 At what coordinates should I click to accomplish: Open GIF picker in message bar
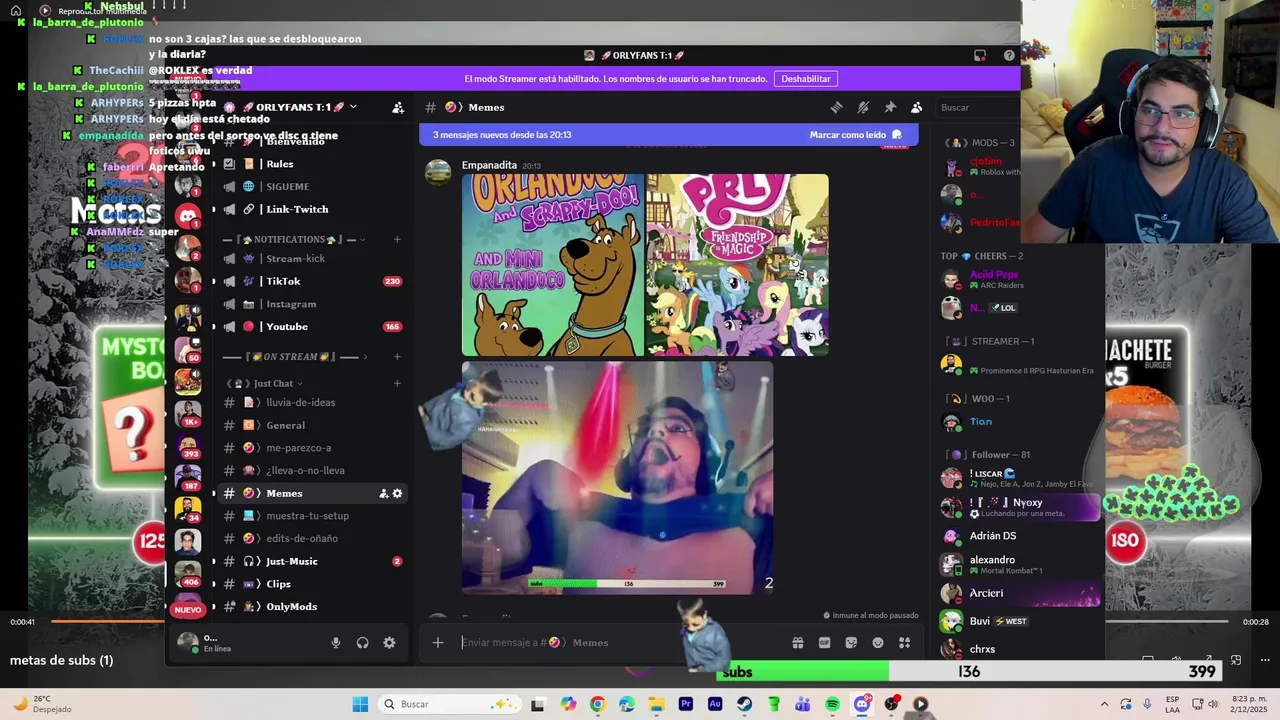coord(825,642)
